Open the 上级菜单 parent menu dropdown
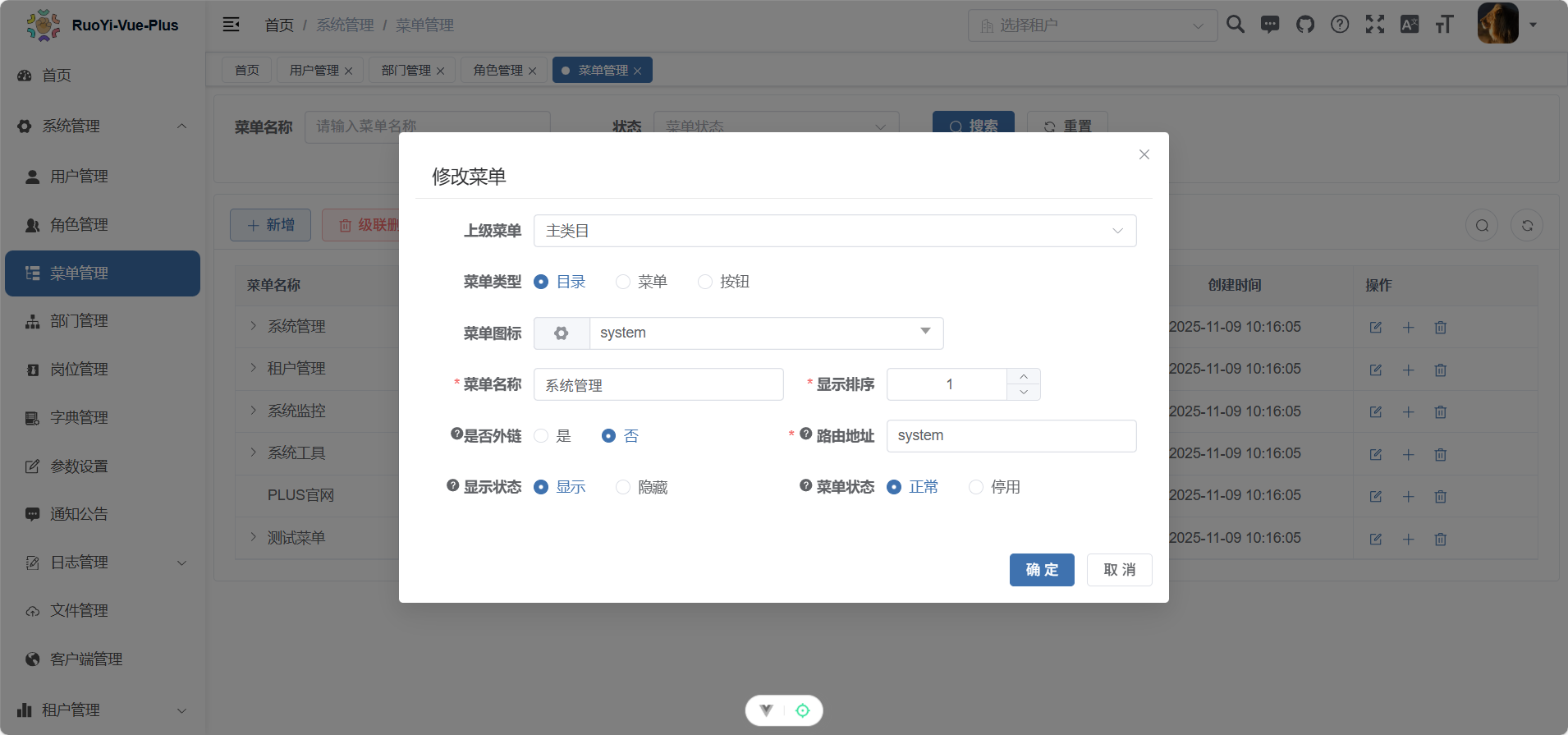Screen dimensions: 1568x735 click(834, 231)
